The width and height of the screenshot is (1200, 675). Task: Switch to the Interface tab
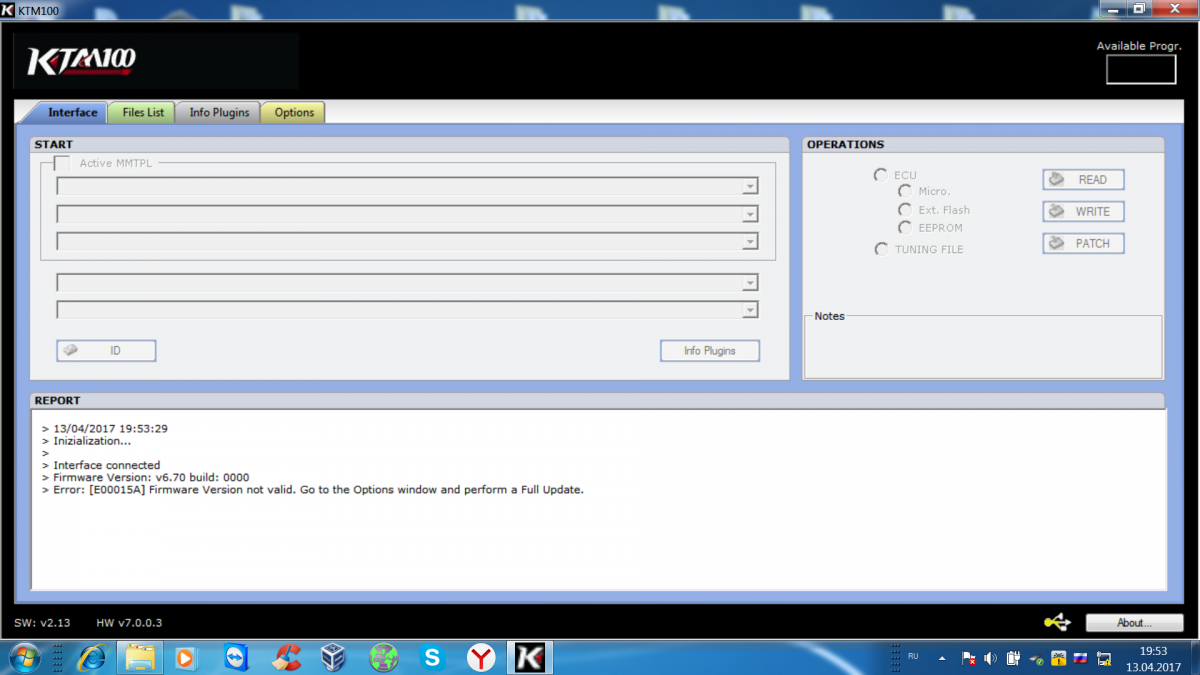(x=72, y=112)
